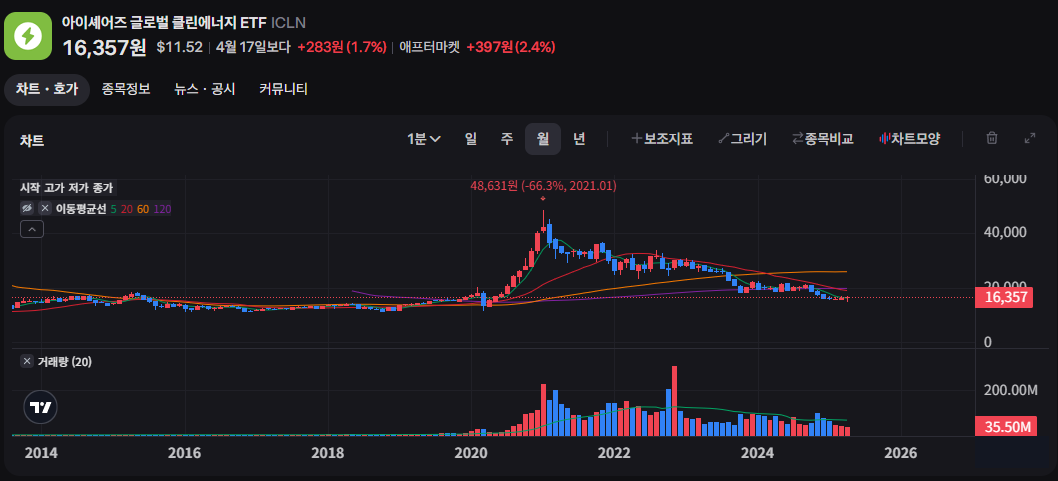The height and width of the screenshot is (481, 1058).
Task: Click the 4월 17일보다 comparison label
Action: (x=253, y=47)
